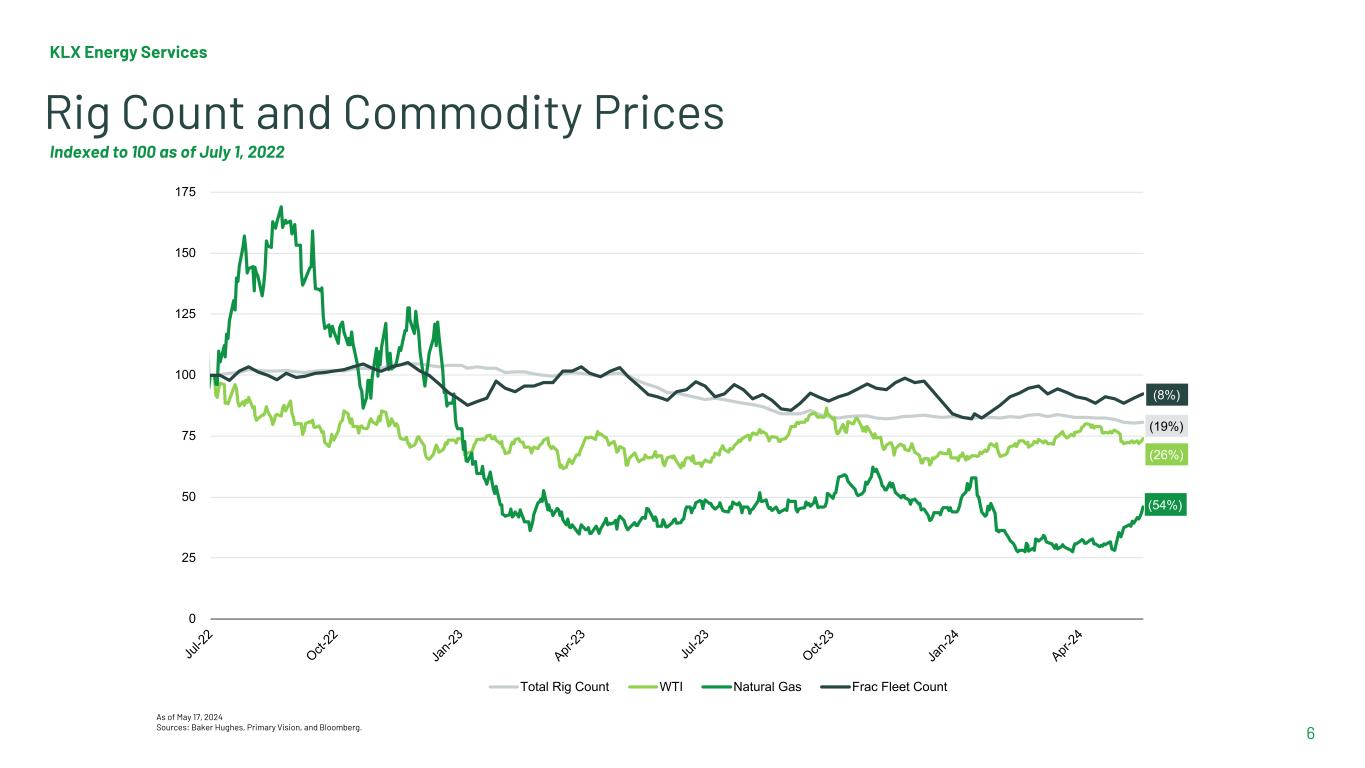The image size is (1365, 768).
Task: Click the (19%) rig count end label
Action: point(1166,425)
